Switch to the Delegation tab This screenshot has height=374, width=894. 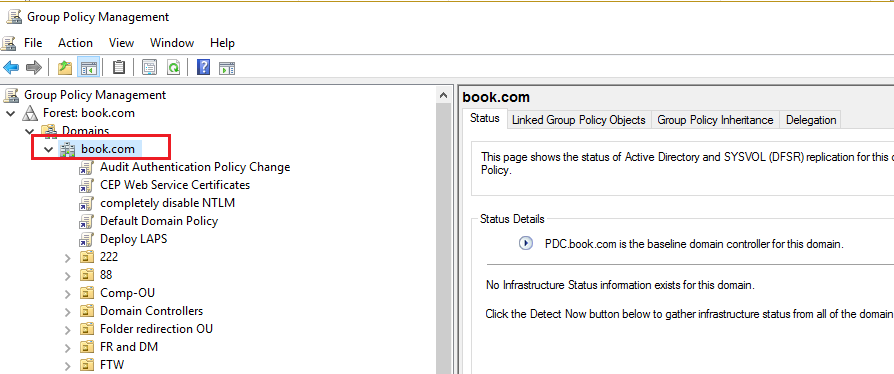point(811,120)
